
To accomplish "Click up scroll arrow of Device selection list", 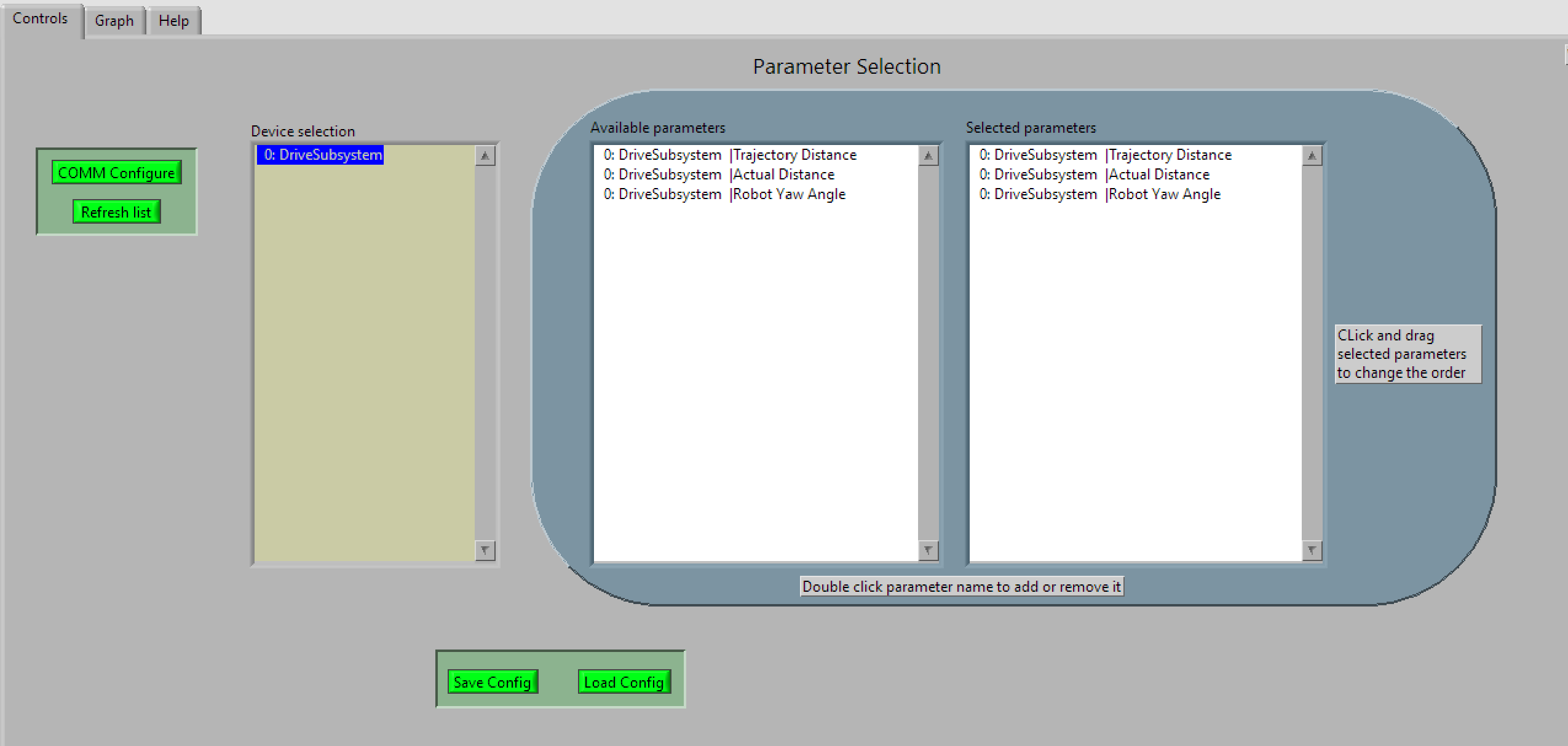I will pos(485,155).
